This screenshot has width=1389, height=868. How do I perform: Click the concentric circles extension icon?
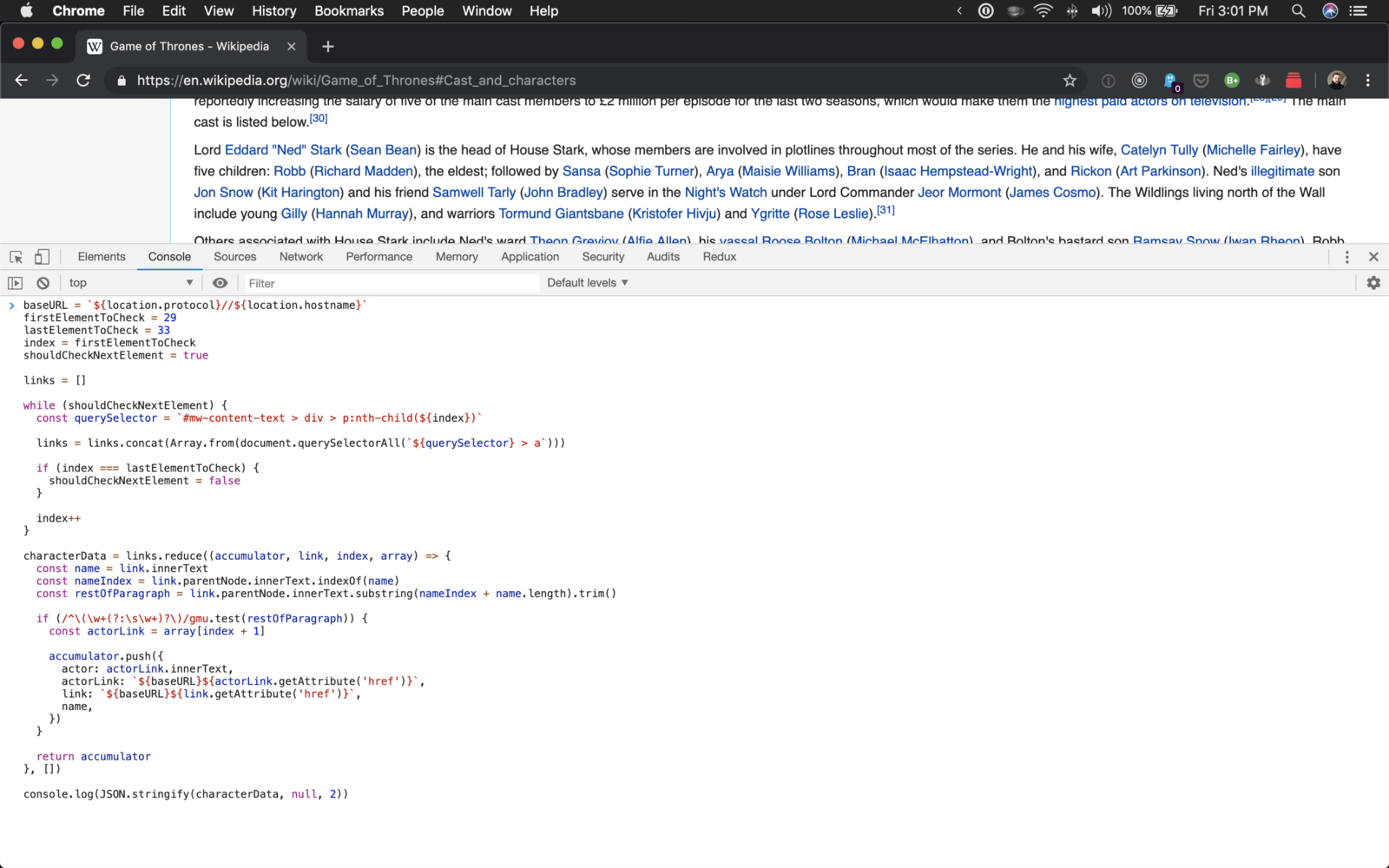click(1140, 81)
